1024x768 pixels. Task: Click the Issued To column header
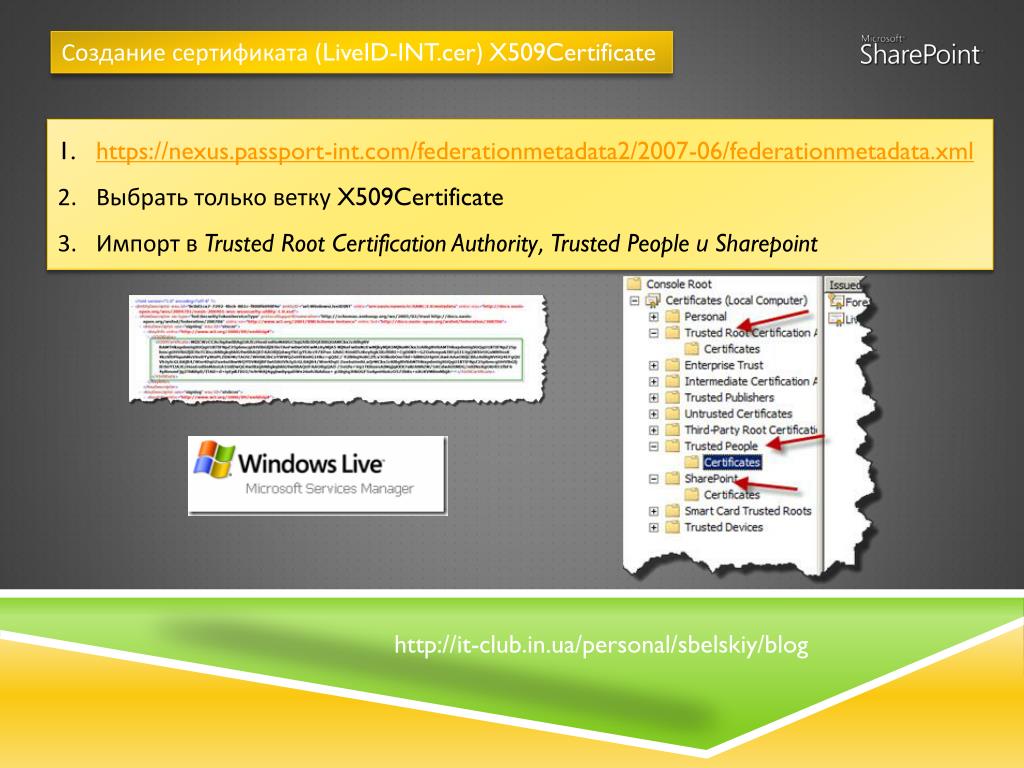click(x=845, y=285)
